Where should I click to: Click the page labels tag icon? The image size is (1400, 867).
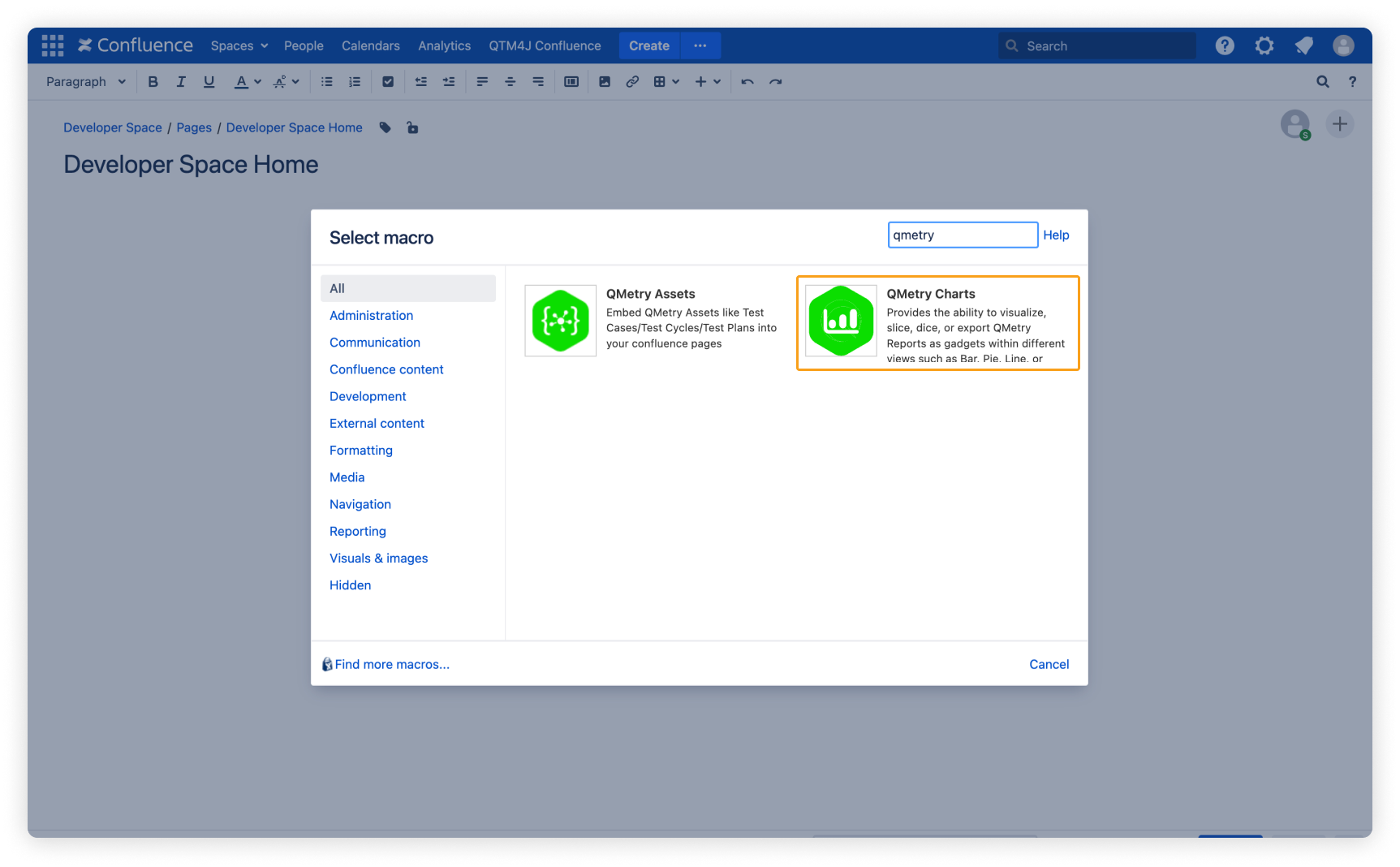[386, 127]
